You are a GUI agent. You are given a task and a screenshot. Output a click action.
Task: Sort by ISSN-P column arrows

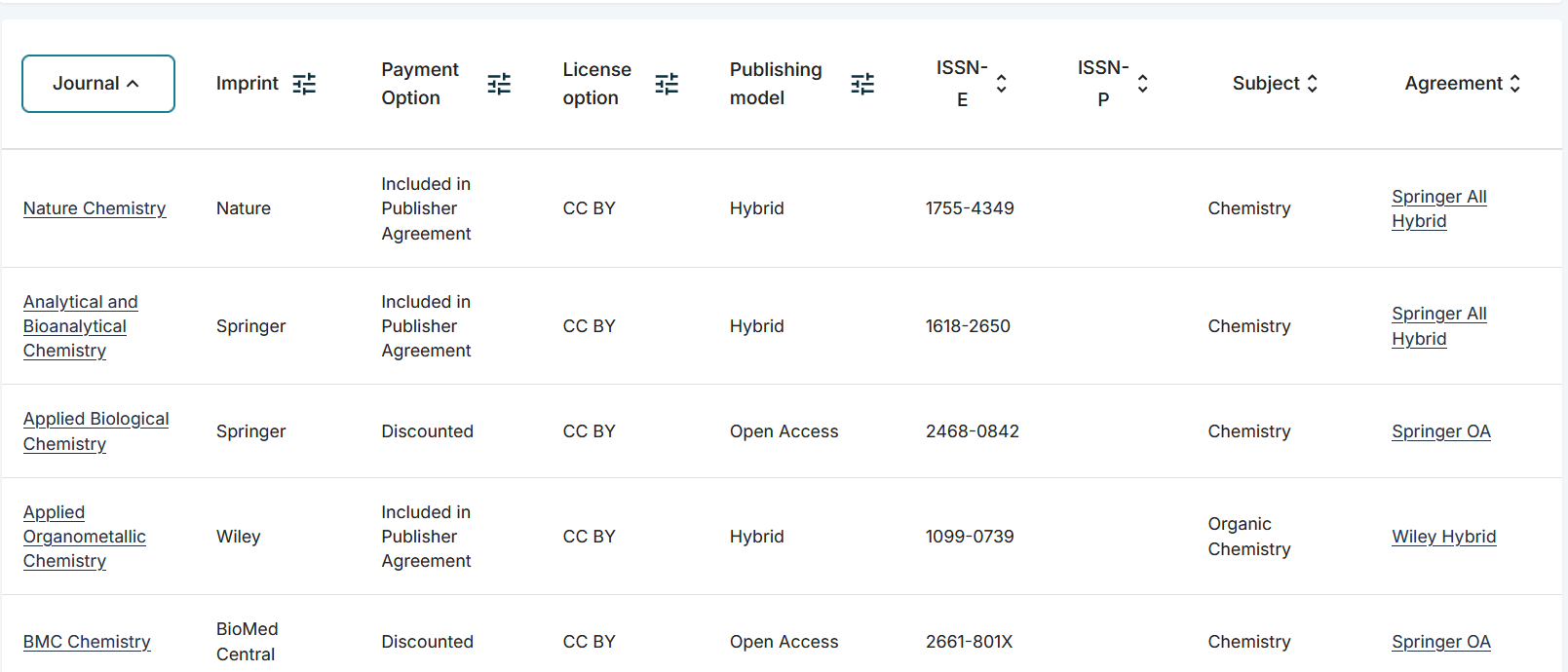tap(1142, 84)
